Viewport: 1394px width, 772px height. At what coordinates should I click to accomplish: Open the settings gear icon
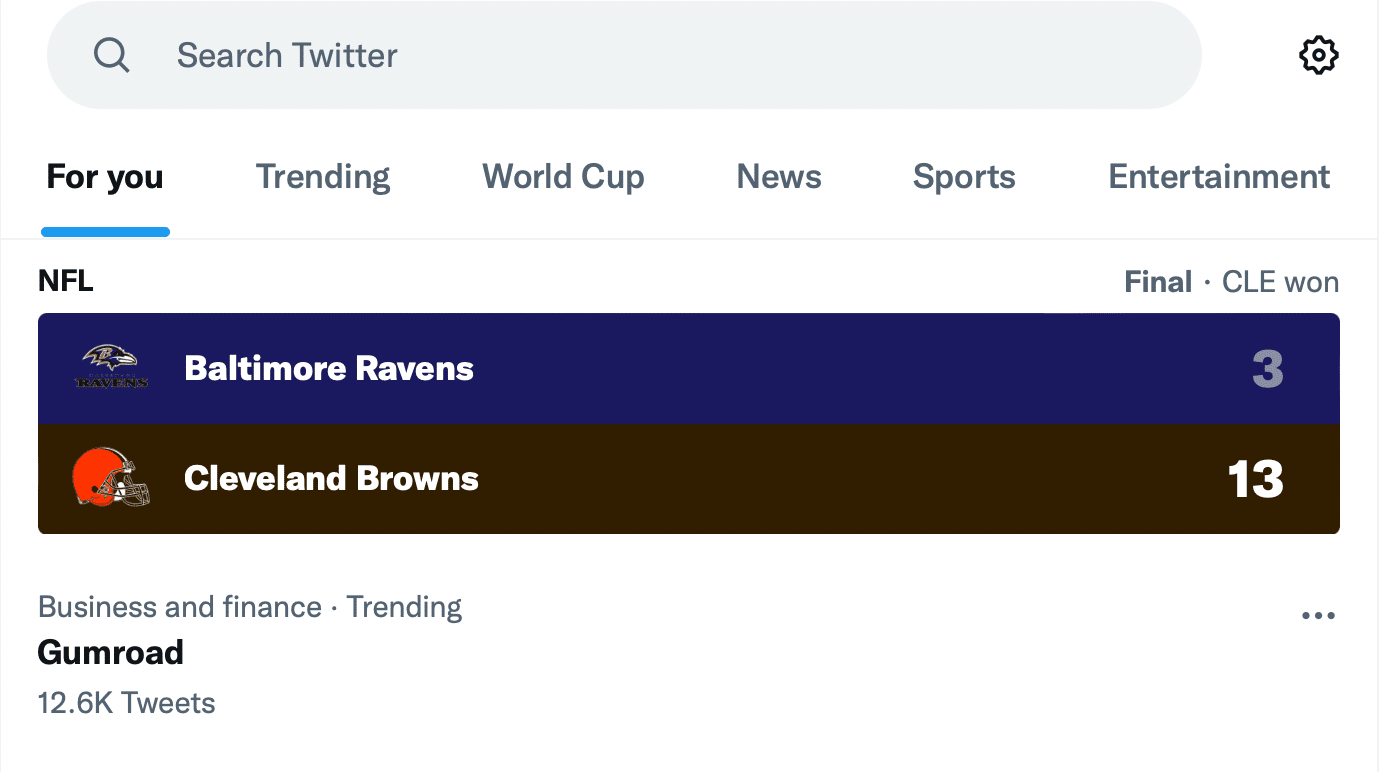[x=1318, y=55]
